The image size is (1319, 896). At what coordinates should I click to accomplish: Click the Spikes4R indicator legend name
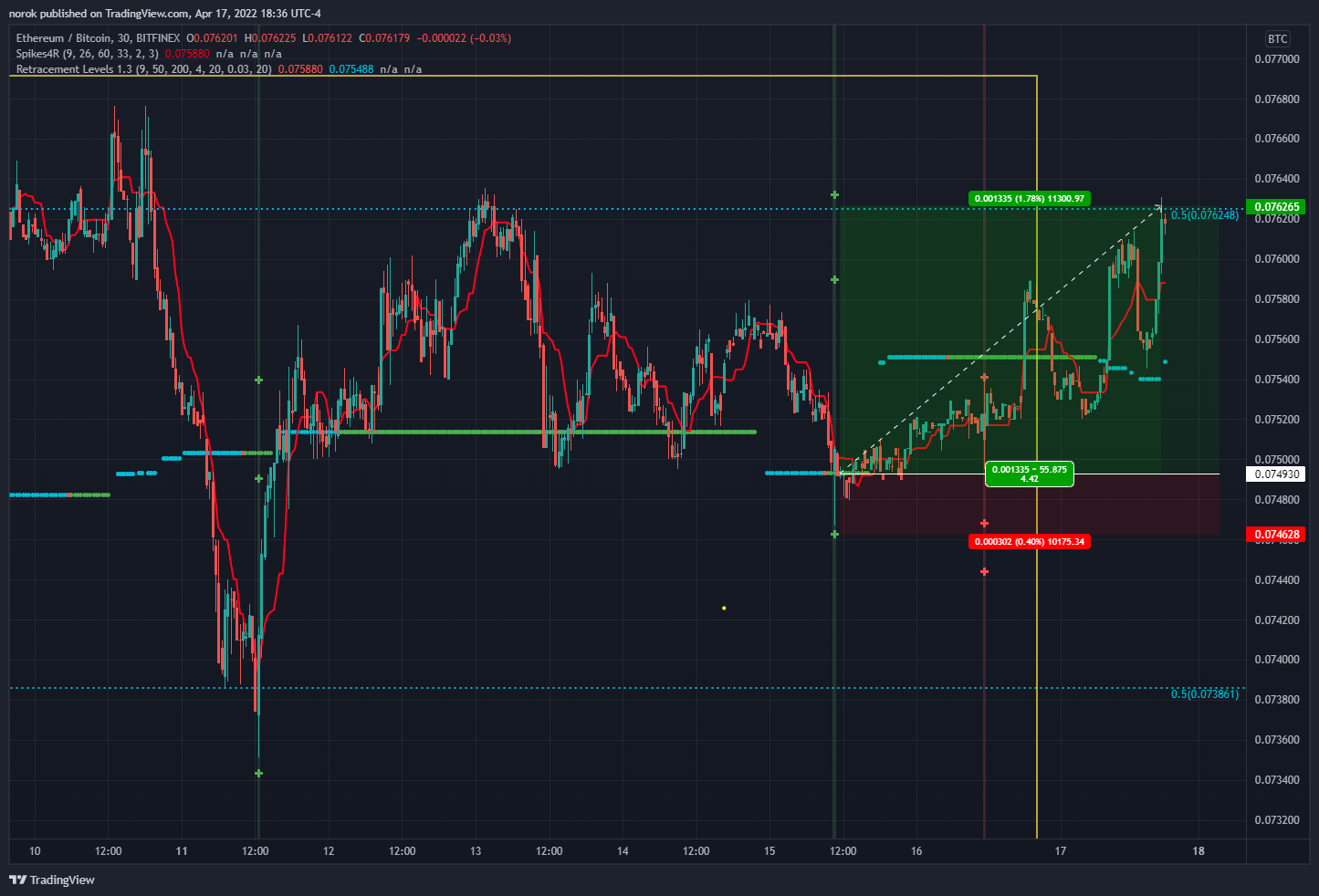point(37,54)
